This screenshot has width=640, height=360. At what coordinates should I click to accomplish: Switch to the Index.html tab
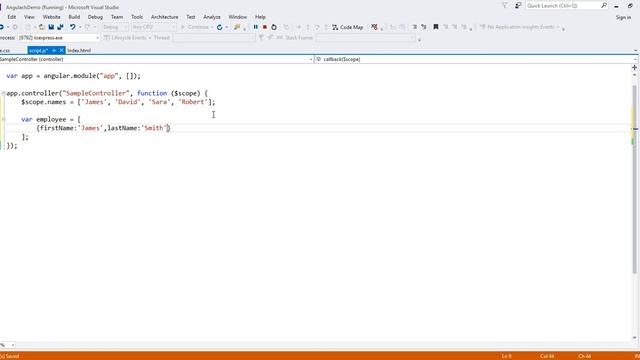pyautogui.click(x=79, y=51)
